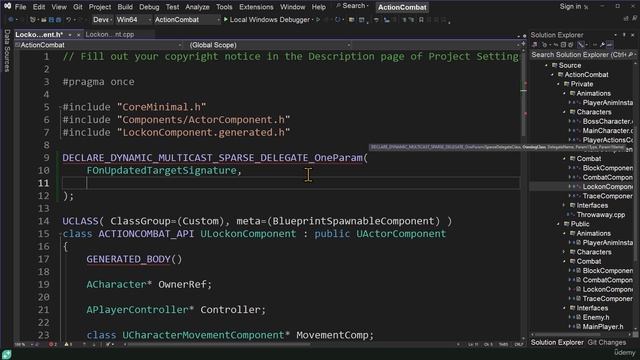Screen dimensions: 640x360
Task: Select Enemy.h in Solution Explorer
Action: 596,317
